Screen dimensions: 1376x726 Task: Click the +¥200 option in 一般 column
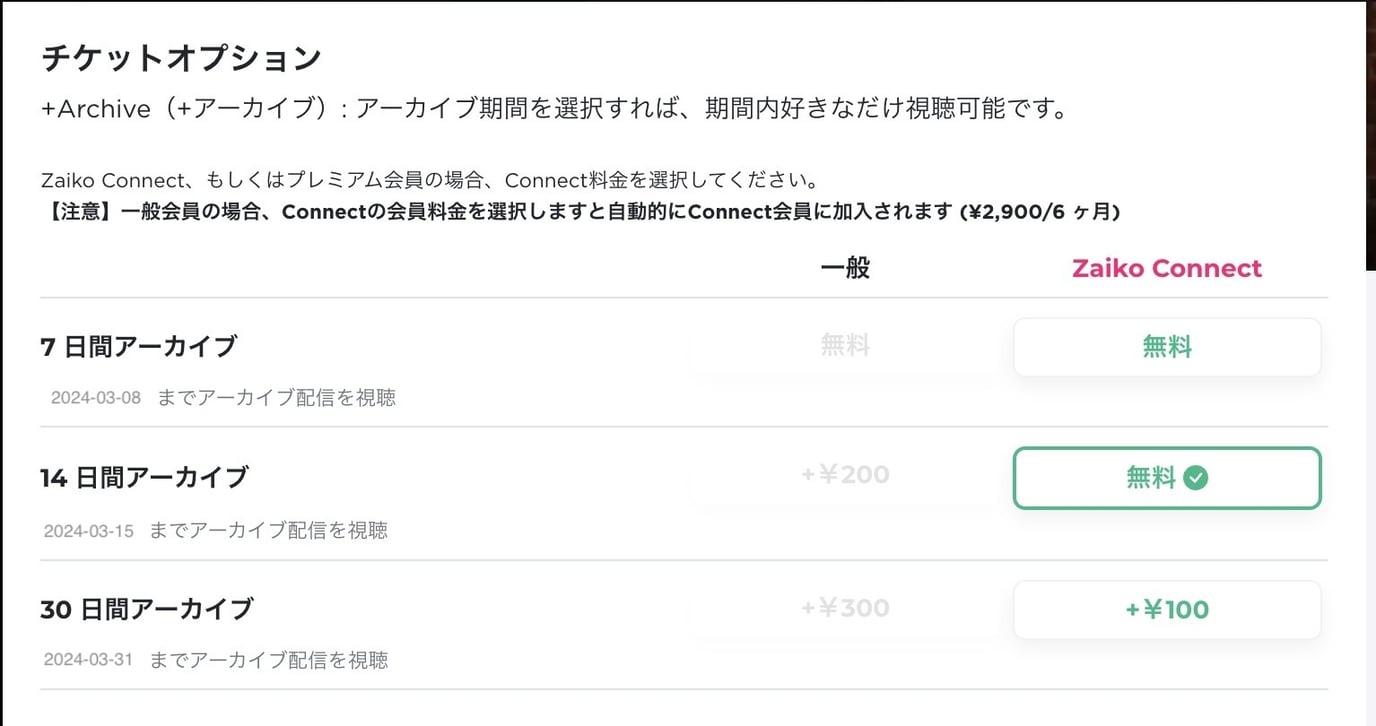pos(844,474)
